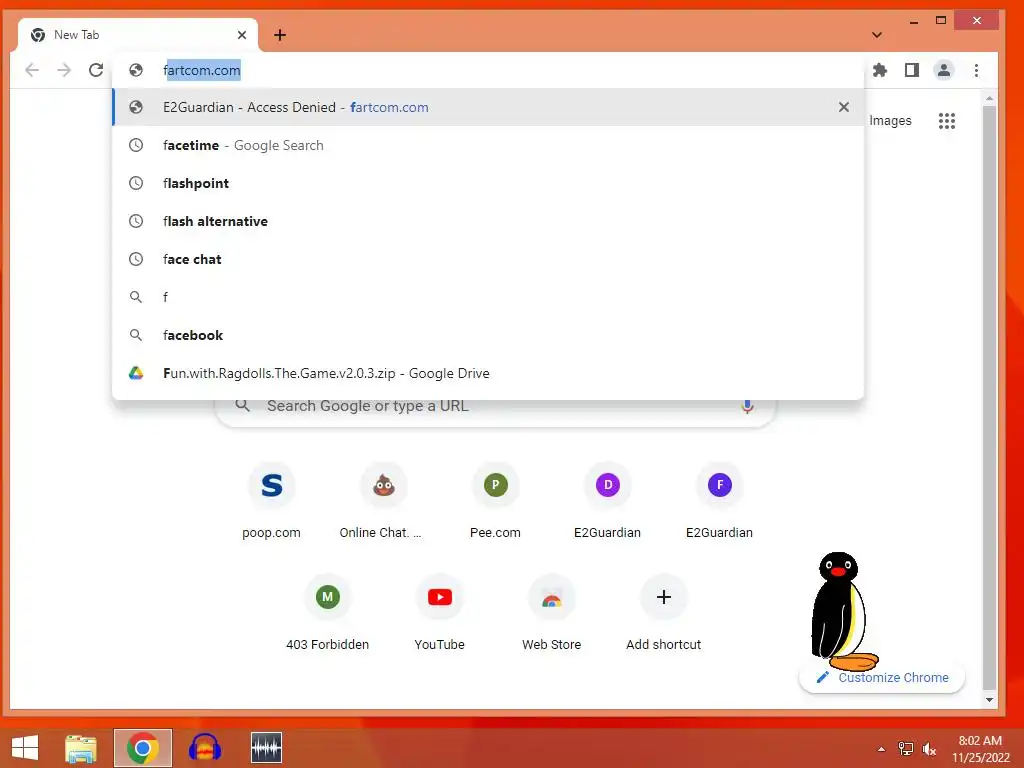This screenshot has width=1024, height=768.
Task: Open the waveform app taskbar icon
Action: 266,748
